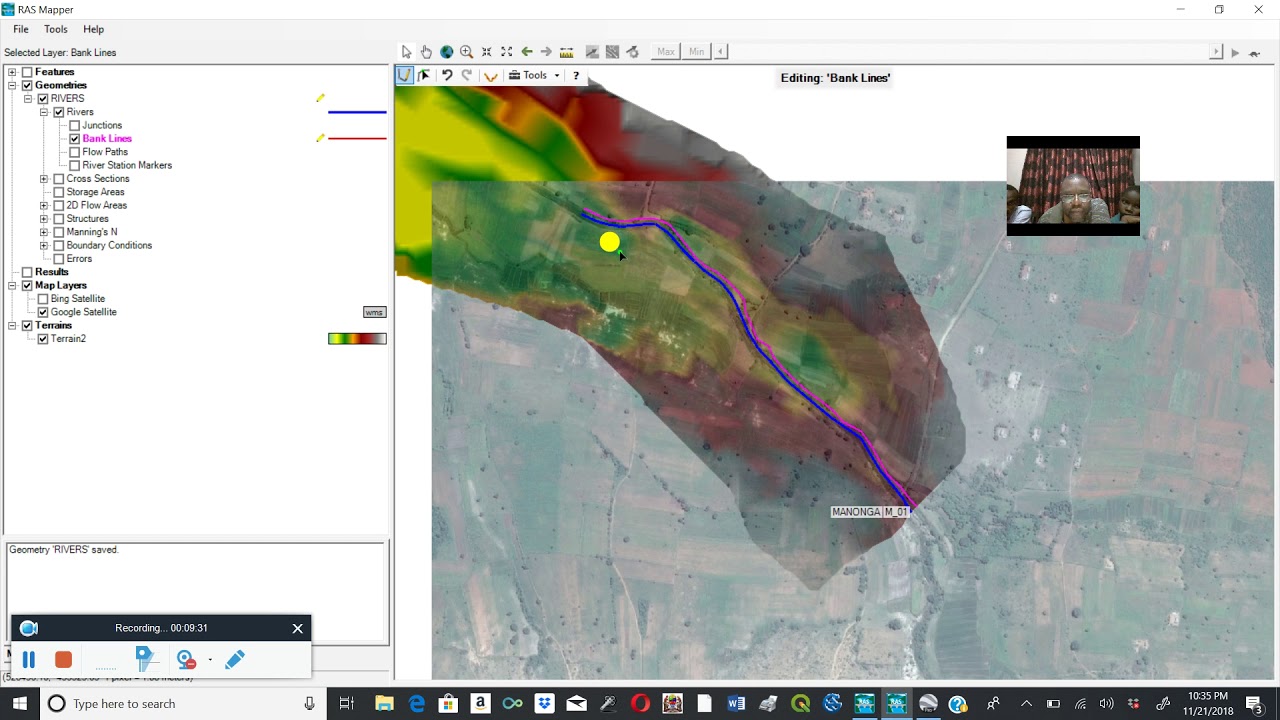Enable the Flow Paths checkbox

pos(75,152)
